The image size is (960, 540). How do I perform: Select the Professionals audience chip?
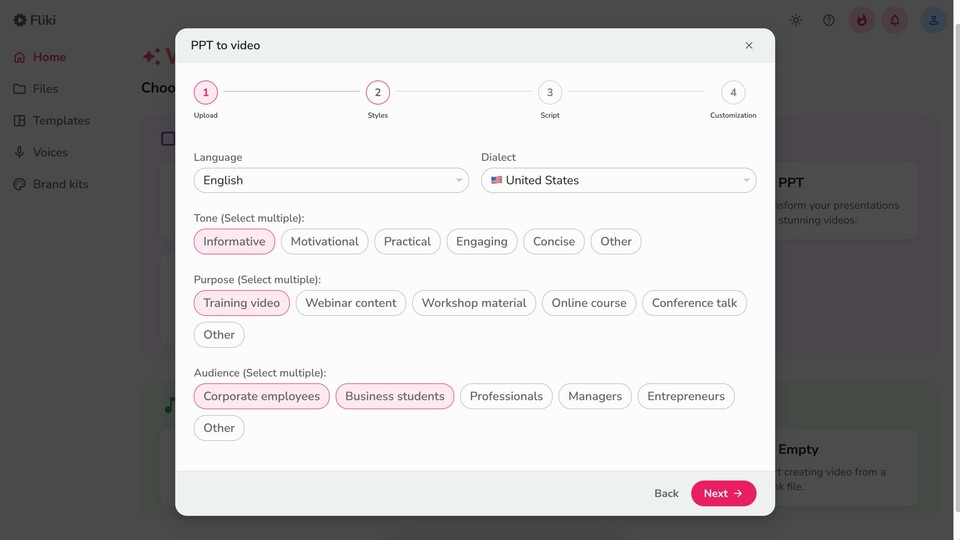(x=506, y=396)
